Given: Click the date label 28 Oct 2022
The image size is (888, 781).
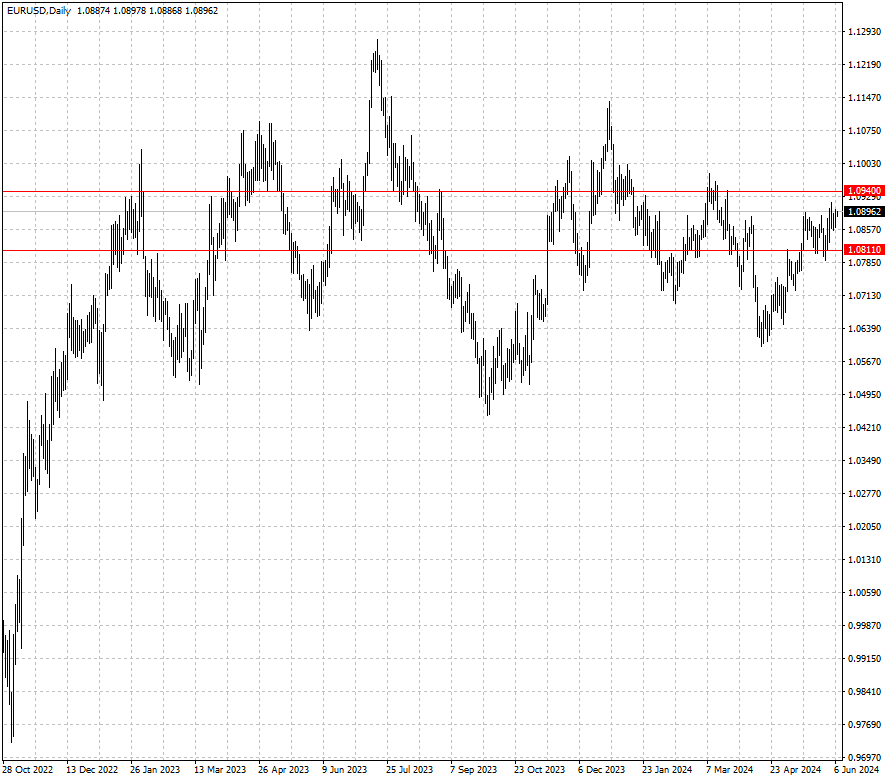Looking at the screenshot, I should point(28,770).
